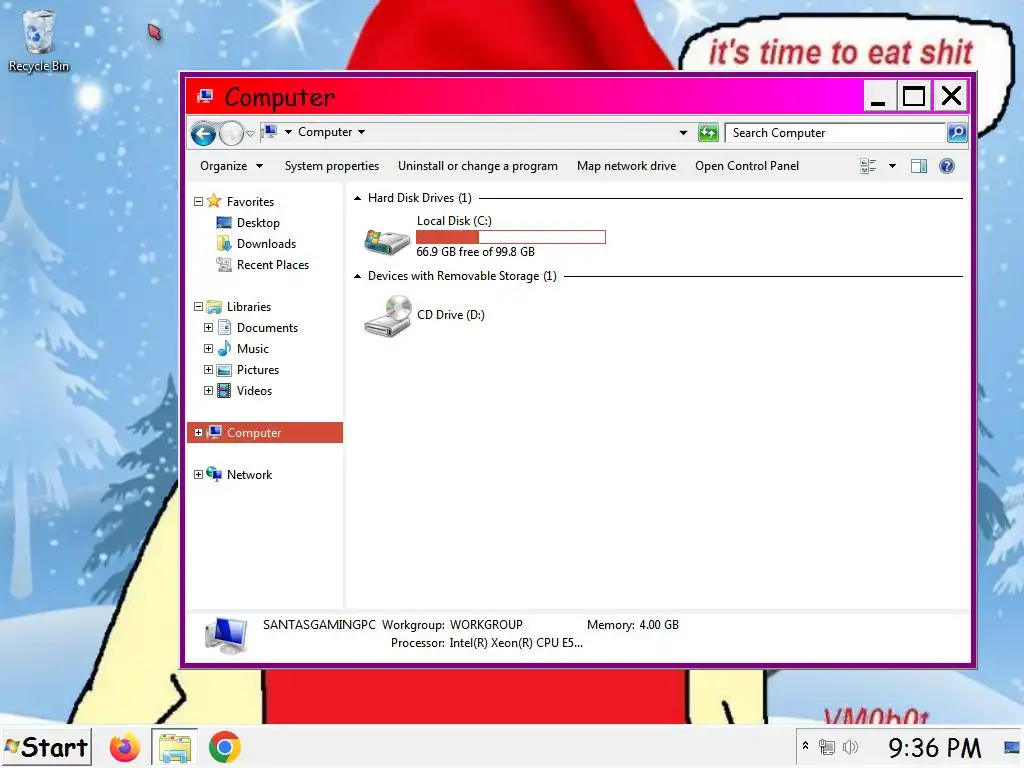Click the '66.9 GB free of 99.8 GB' text

click(x=475, y=252)
